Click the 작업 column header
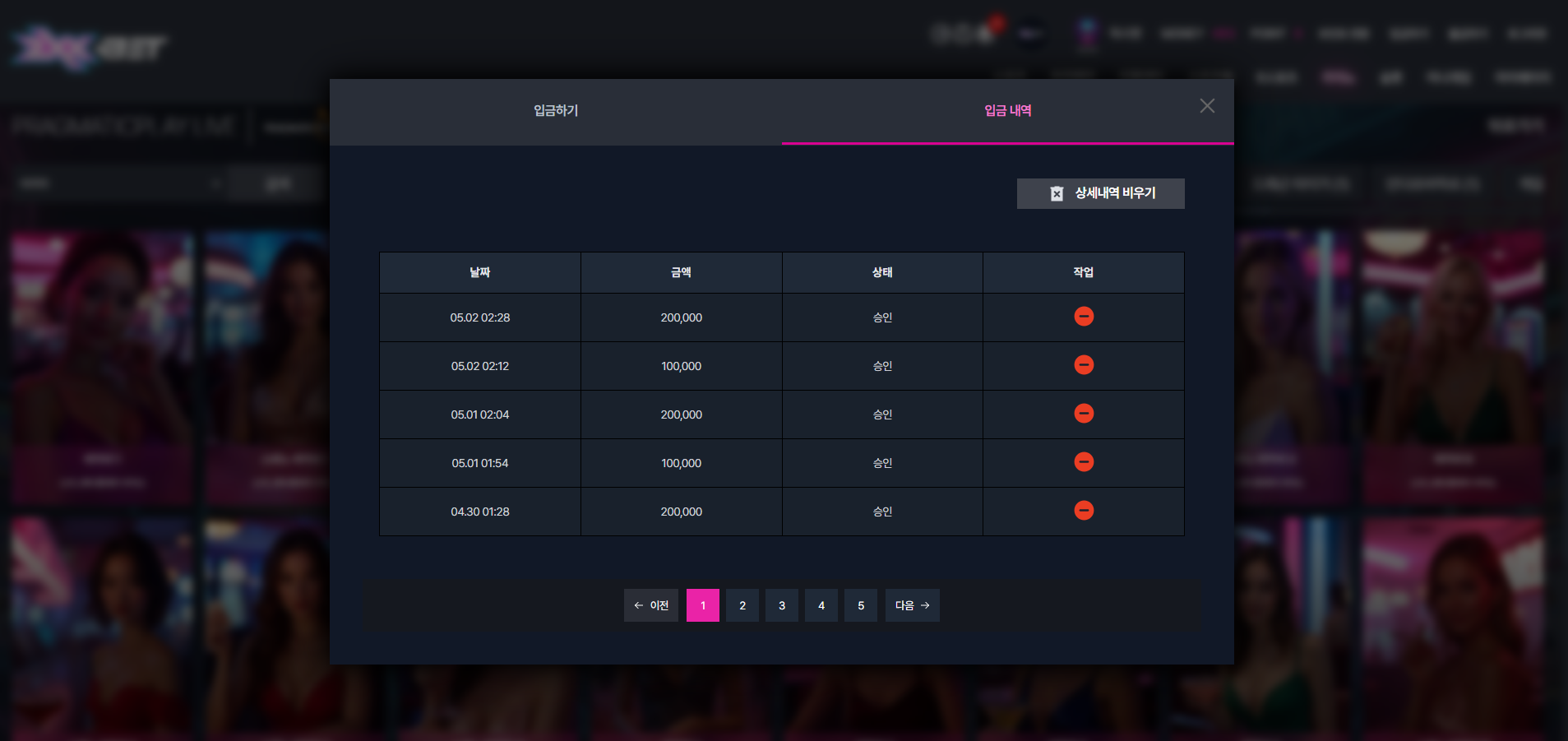 (1084, 273)
